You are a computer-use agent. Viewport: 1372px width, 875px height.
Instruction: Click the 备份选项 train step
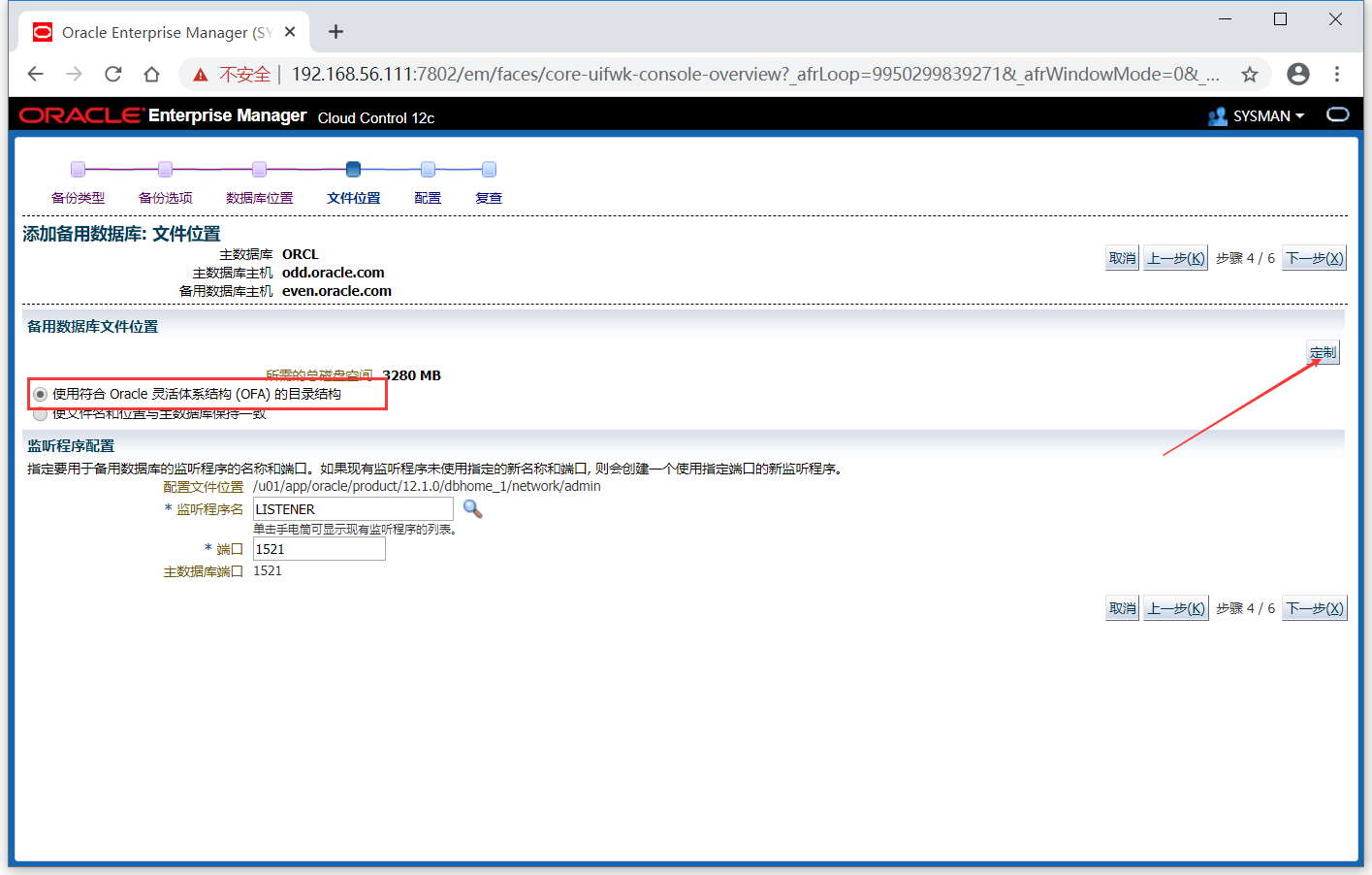(165, 198)
